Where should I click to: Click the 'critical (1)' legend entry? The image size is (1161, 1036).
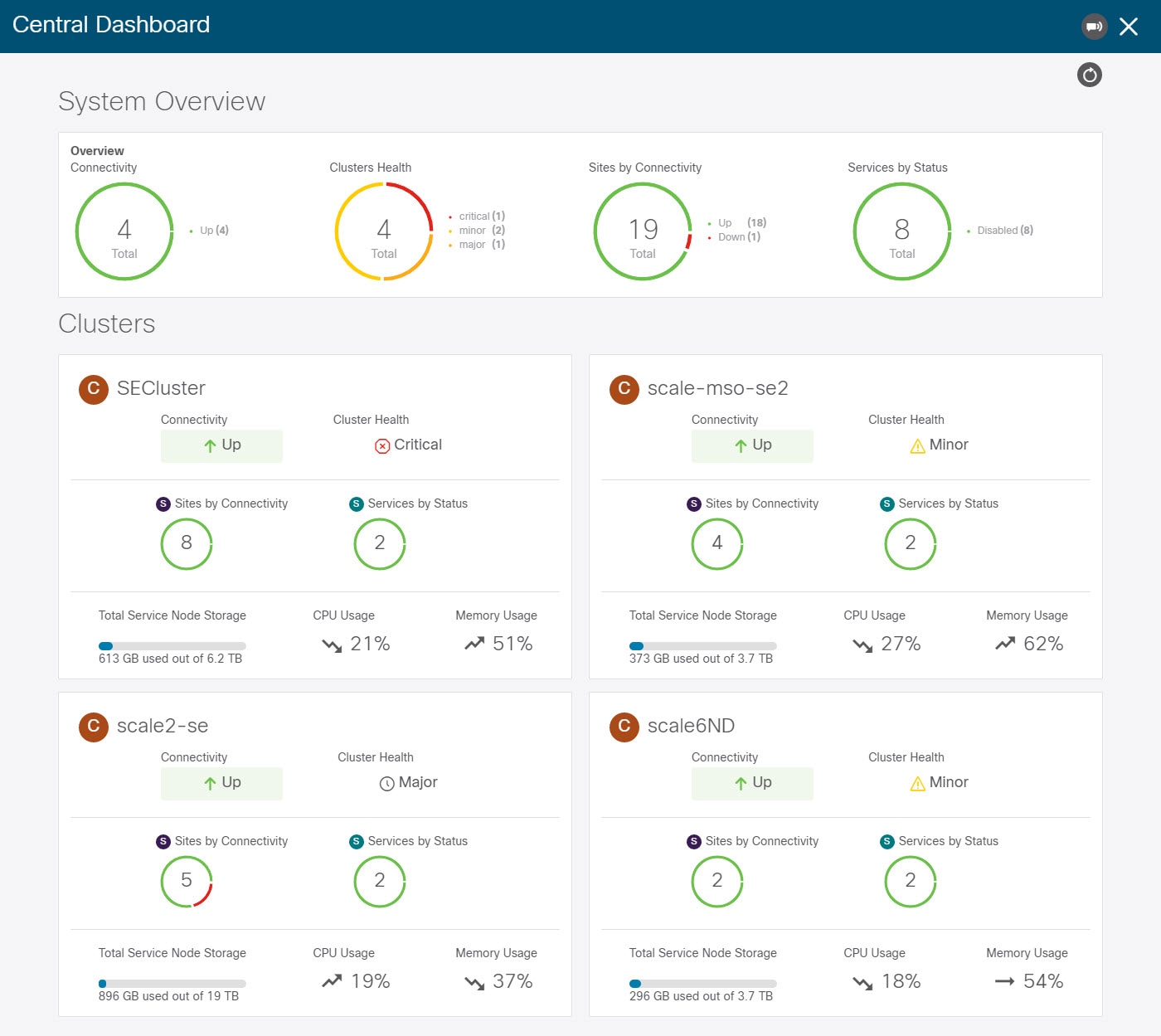pos(478,216)
